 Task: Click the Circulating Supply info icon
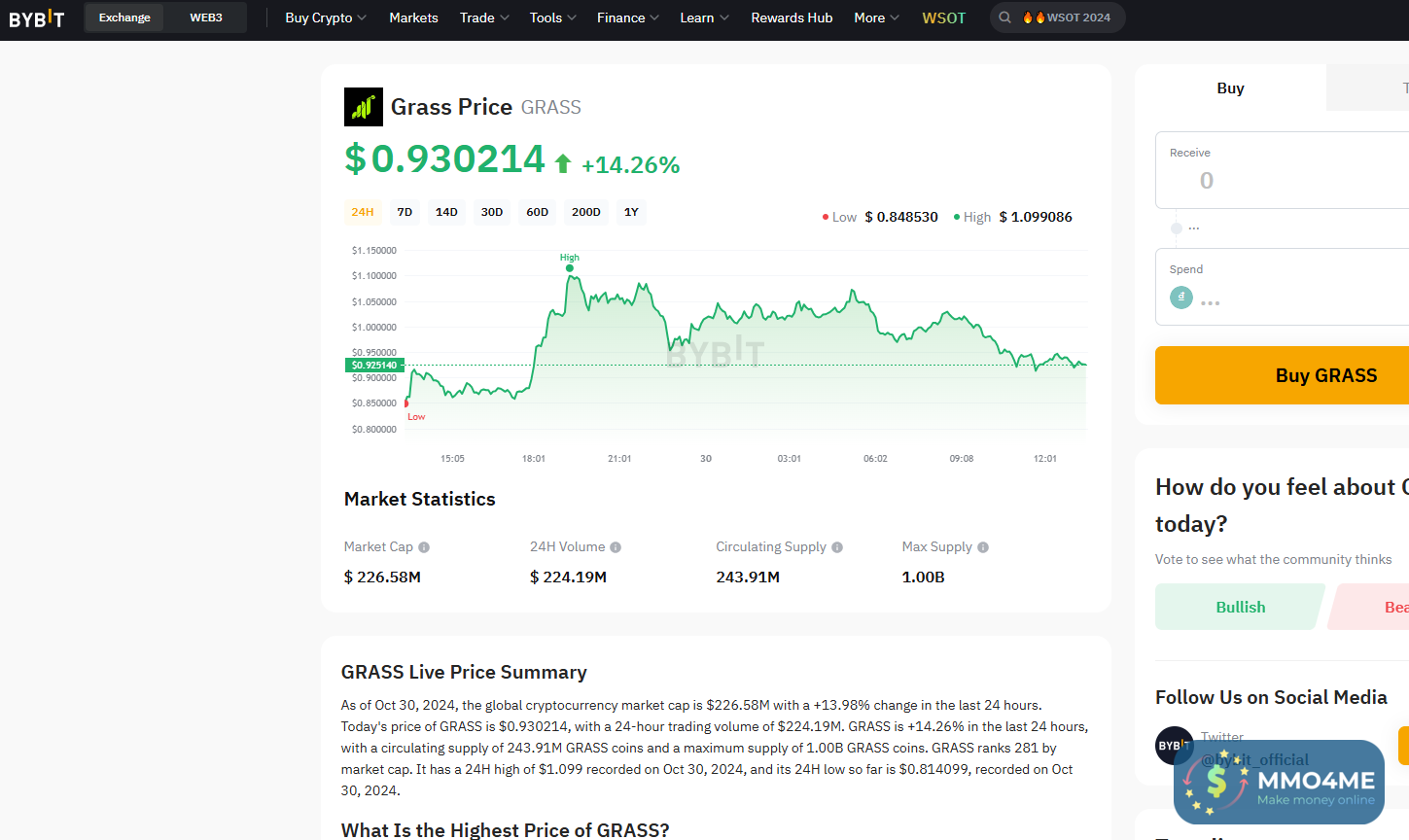[837, 547]
